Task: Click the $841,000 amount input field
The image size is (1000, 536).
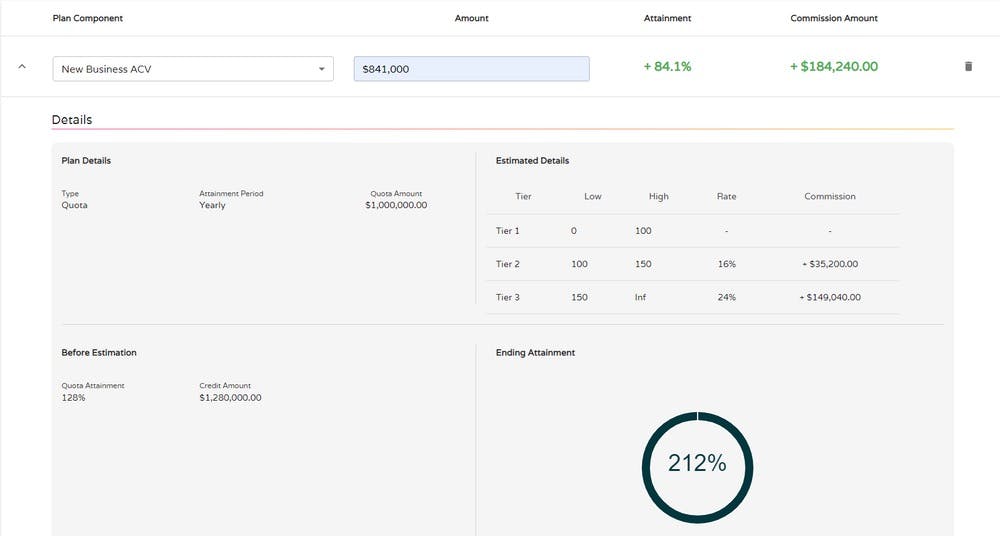Action: [471, 69]
